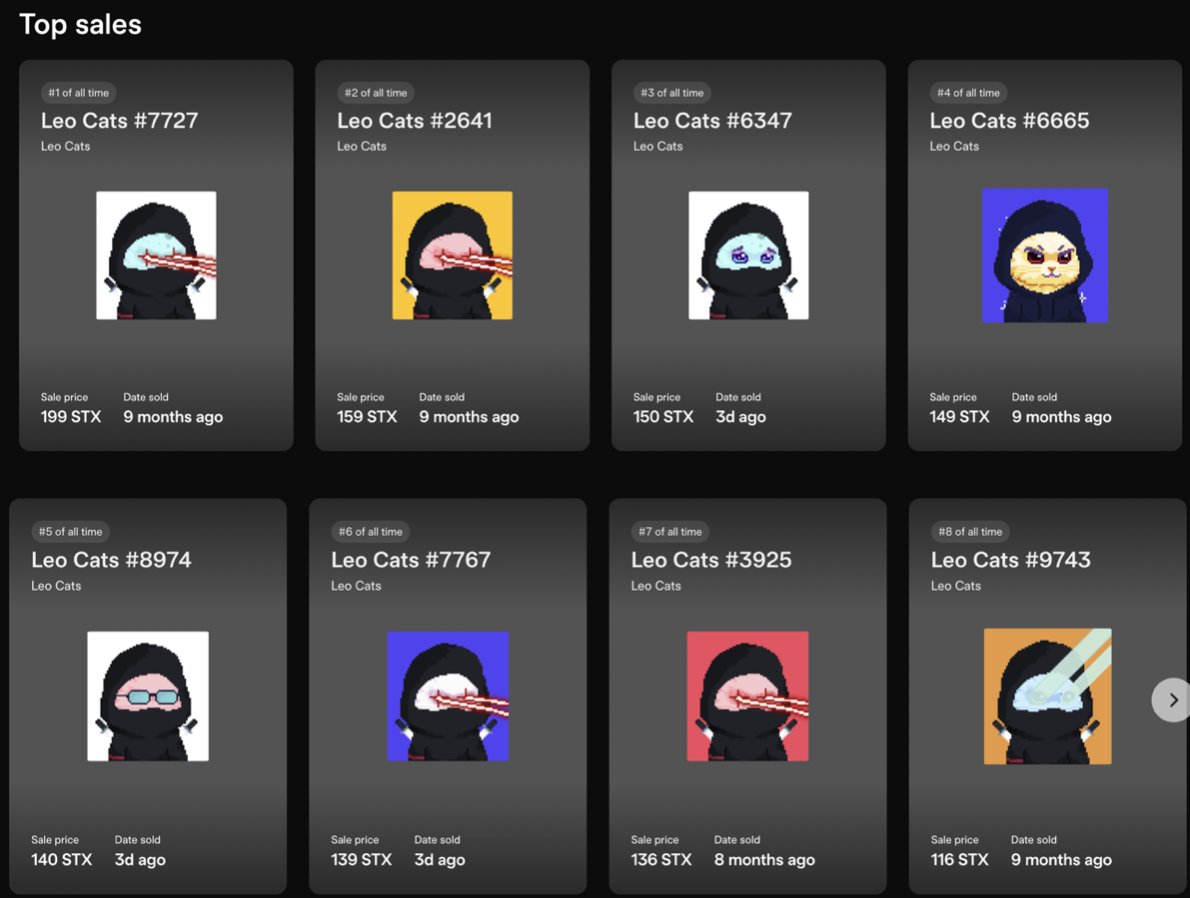The width and height of the screenshot is (1190, 898).
Task: Click the '#3 of all time' badge
Action: click(672, 93)
